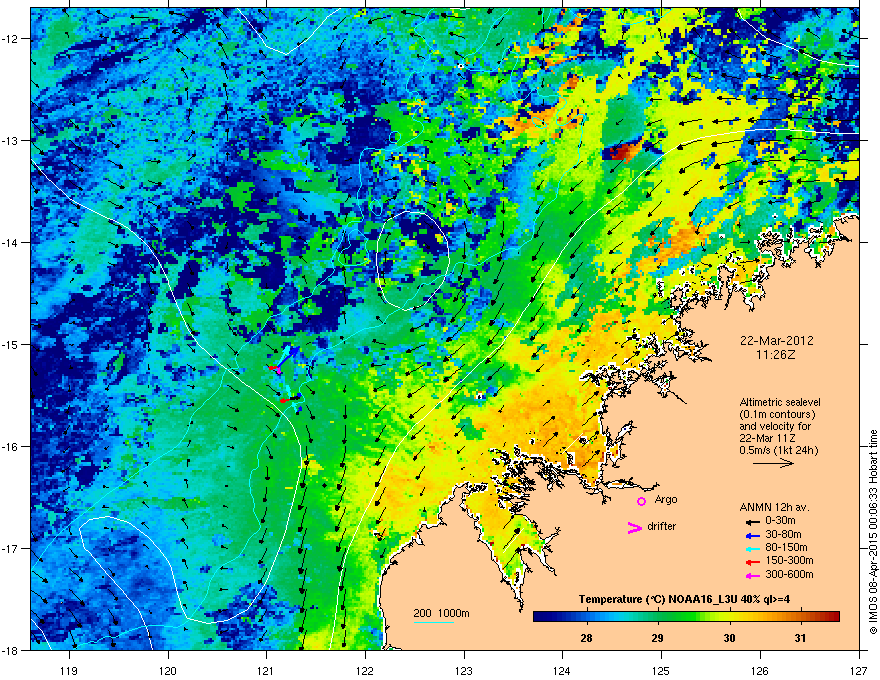Image resolution: width=880 pixels, height=680 pixels.
Task: Click the 0.5m/s velocity scale arrow
Action: 773,463
